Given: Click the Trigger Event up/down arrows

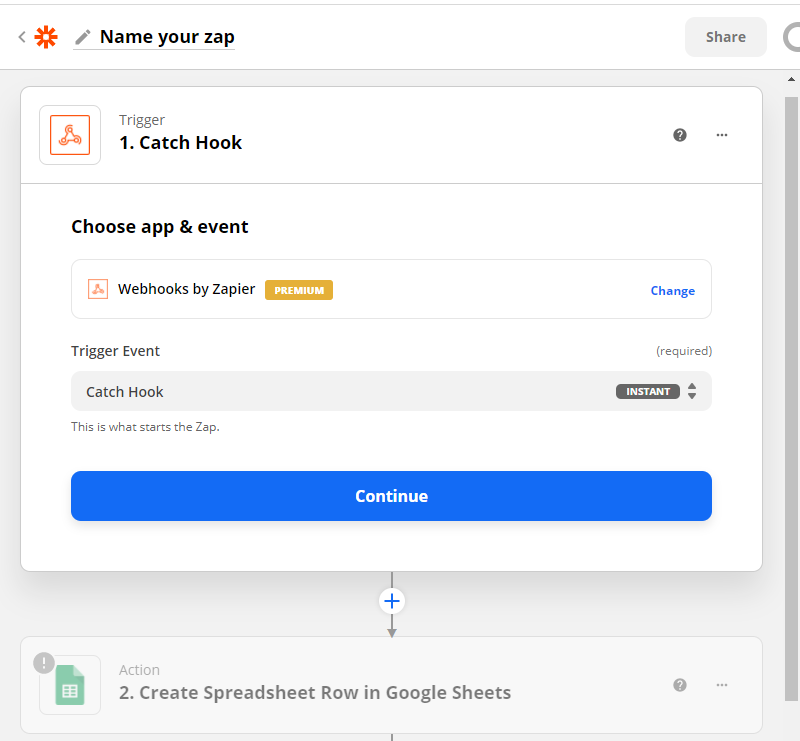Looking at the screenshot, I should tap(692, 391).
